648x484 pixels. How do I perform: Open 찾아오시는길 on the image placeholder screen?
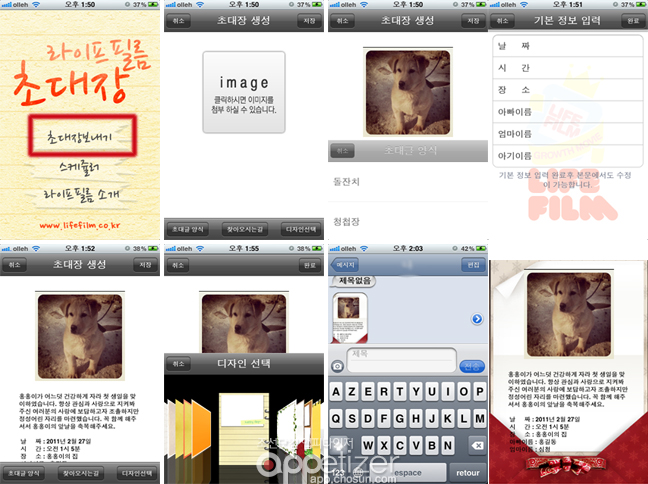coord(245,229)
